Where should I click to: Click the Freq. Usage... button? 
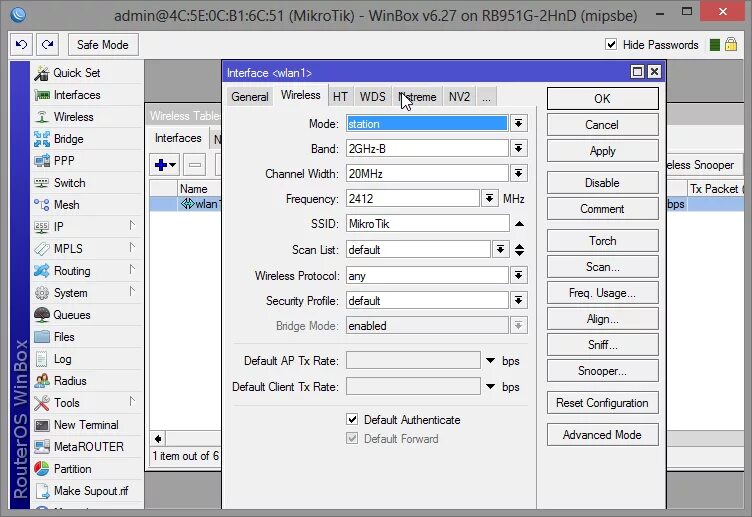pyautogui.click(x=602, y=293)
